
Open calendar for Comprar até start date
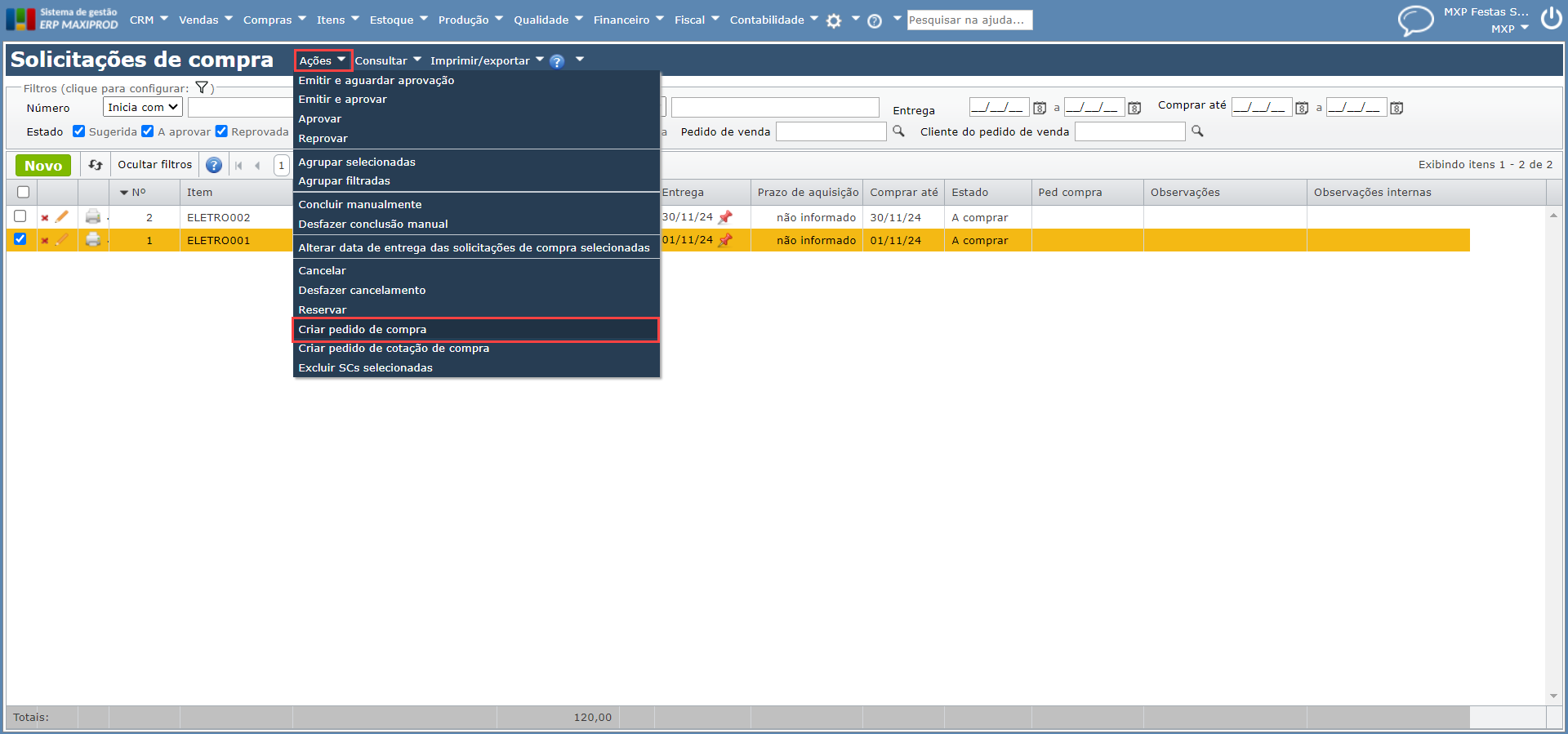[x=1302, y=108]
